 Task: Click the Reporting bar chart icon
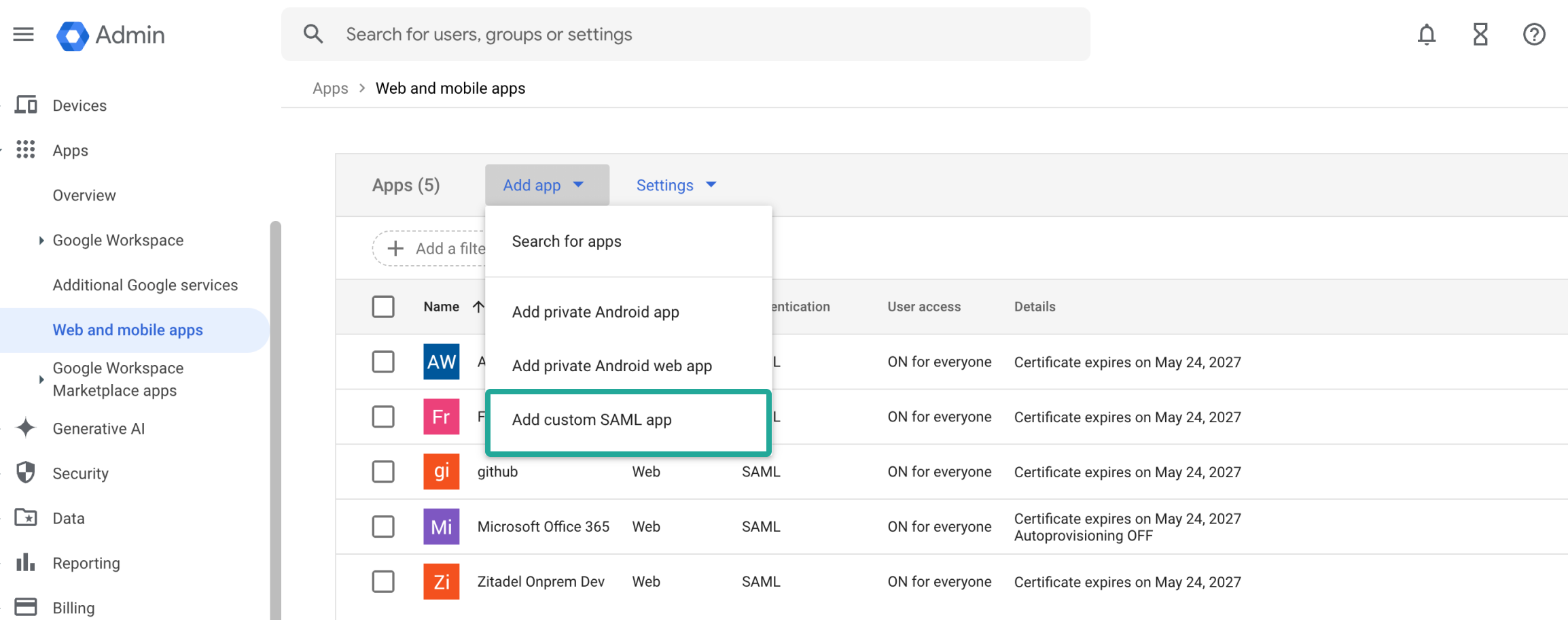coord(26,562)
